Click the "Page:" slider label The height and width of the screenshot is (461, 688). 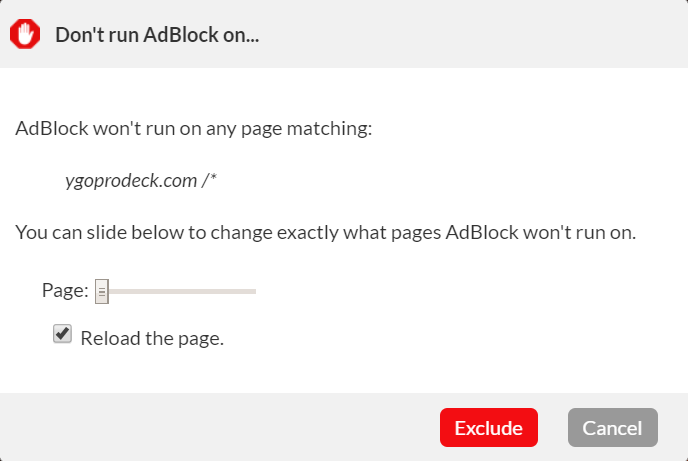(65, 290)
